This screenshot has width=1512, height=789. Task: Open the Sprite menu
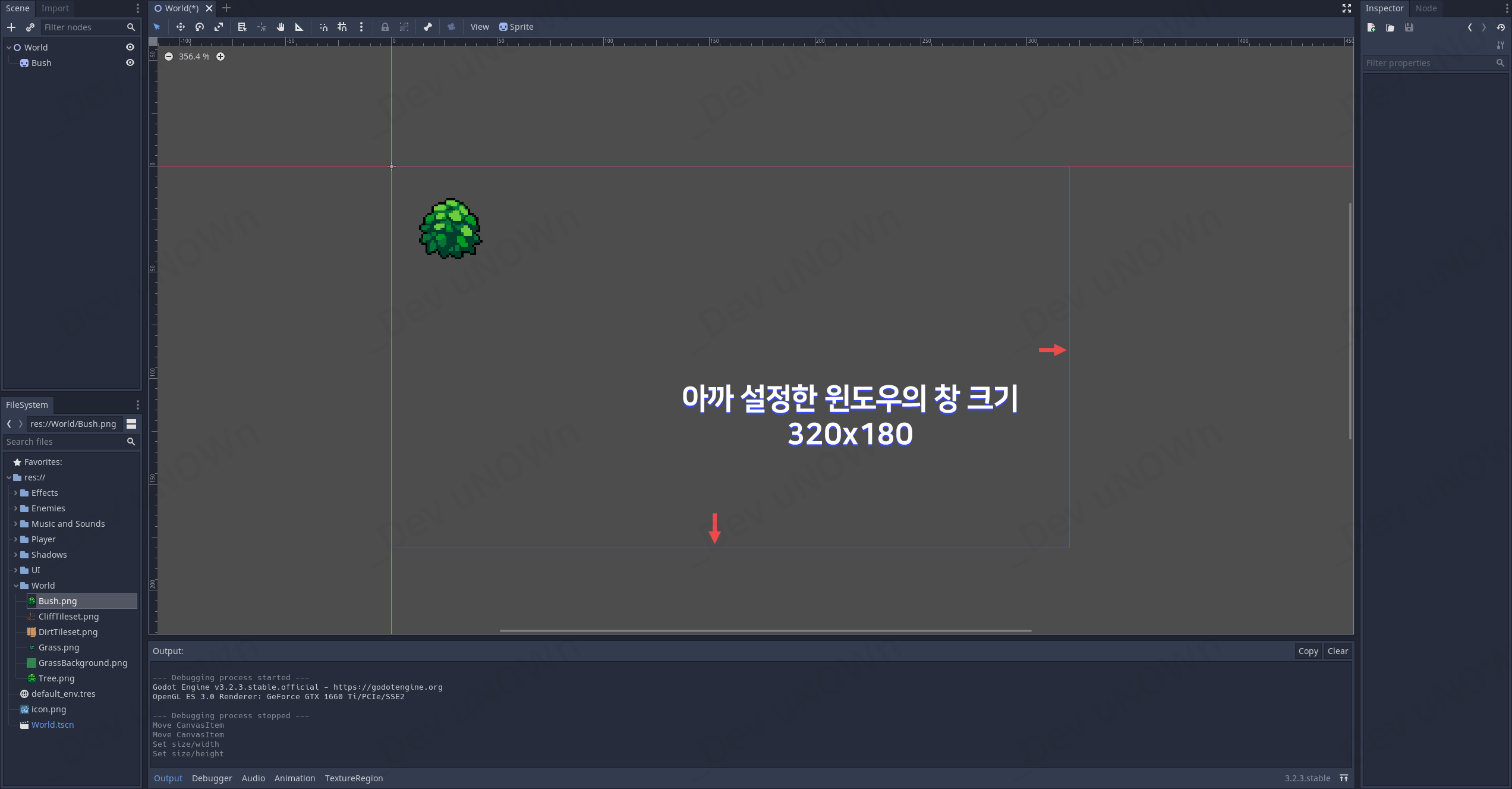516,27
